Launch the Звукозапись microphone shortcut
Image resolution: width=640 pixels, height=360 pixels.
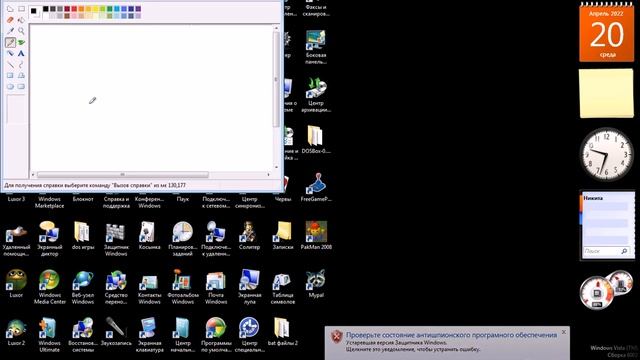point(116,331)
